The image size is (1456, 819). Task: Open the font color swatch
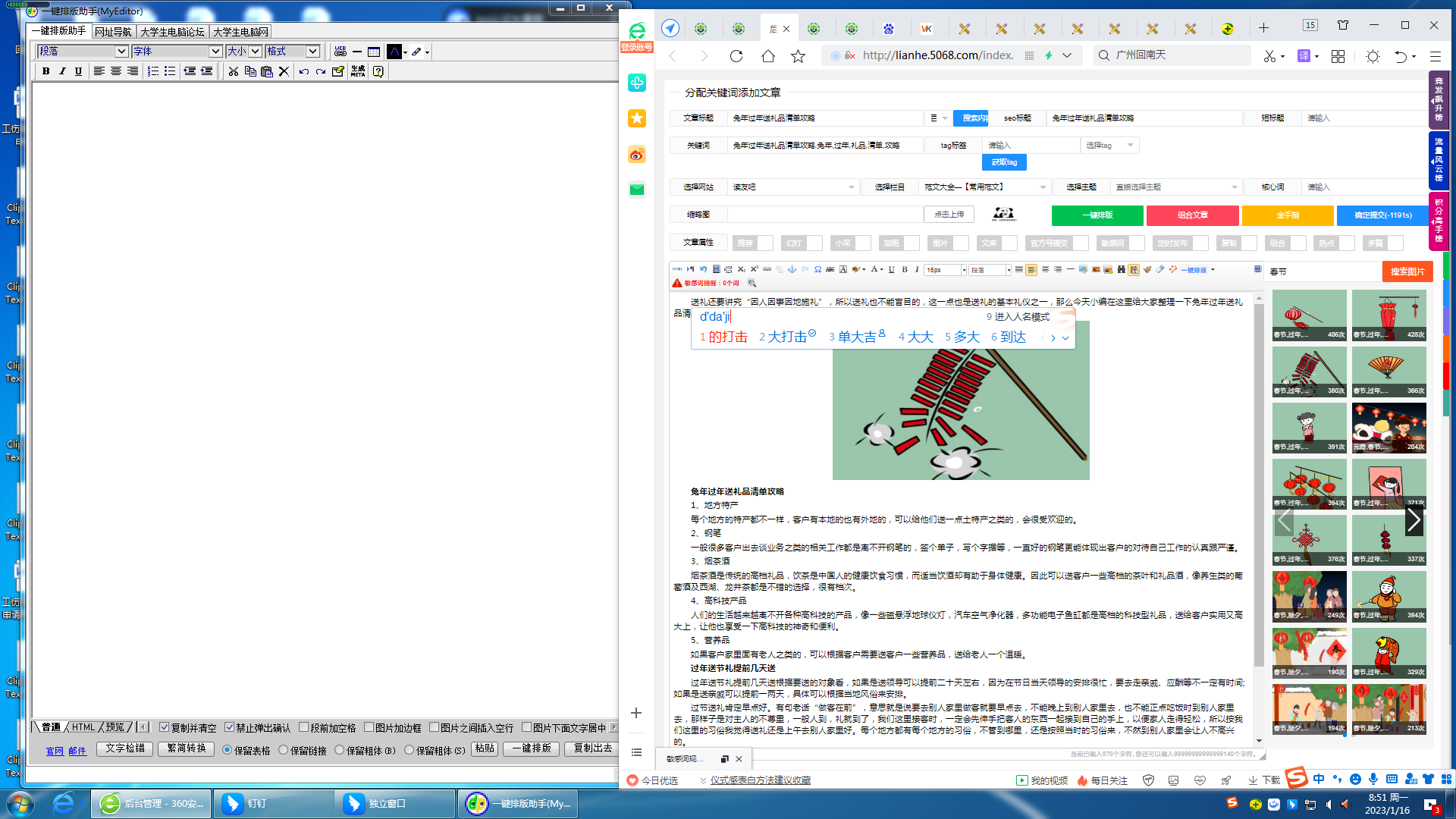394,52
